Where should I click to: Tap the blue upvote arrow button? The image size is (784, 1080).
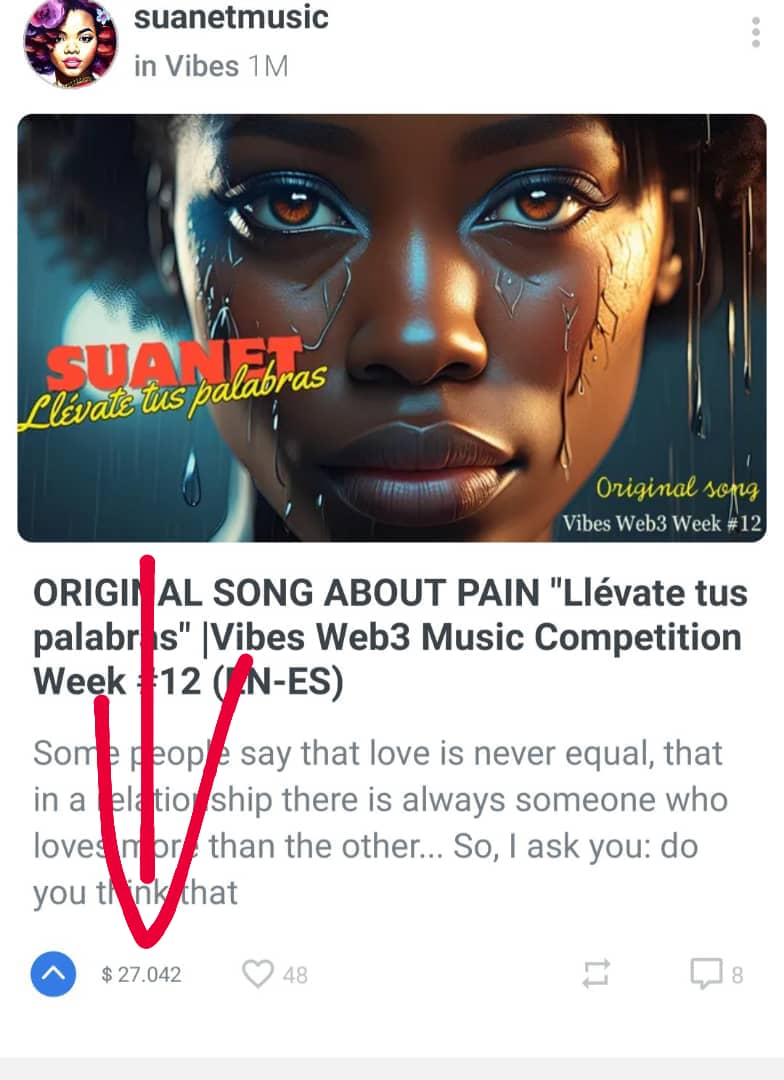[54, 974]
